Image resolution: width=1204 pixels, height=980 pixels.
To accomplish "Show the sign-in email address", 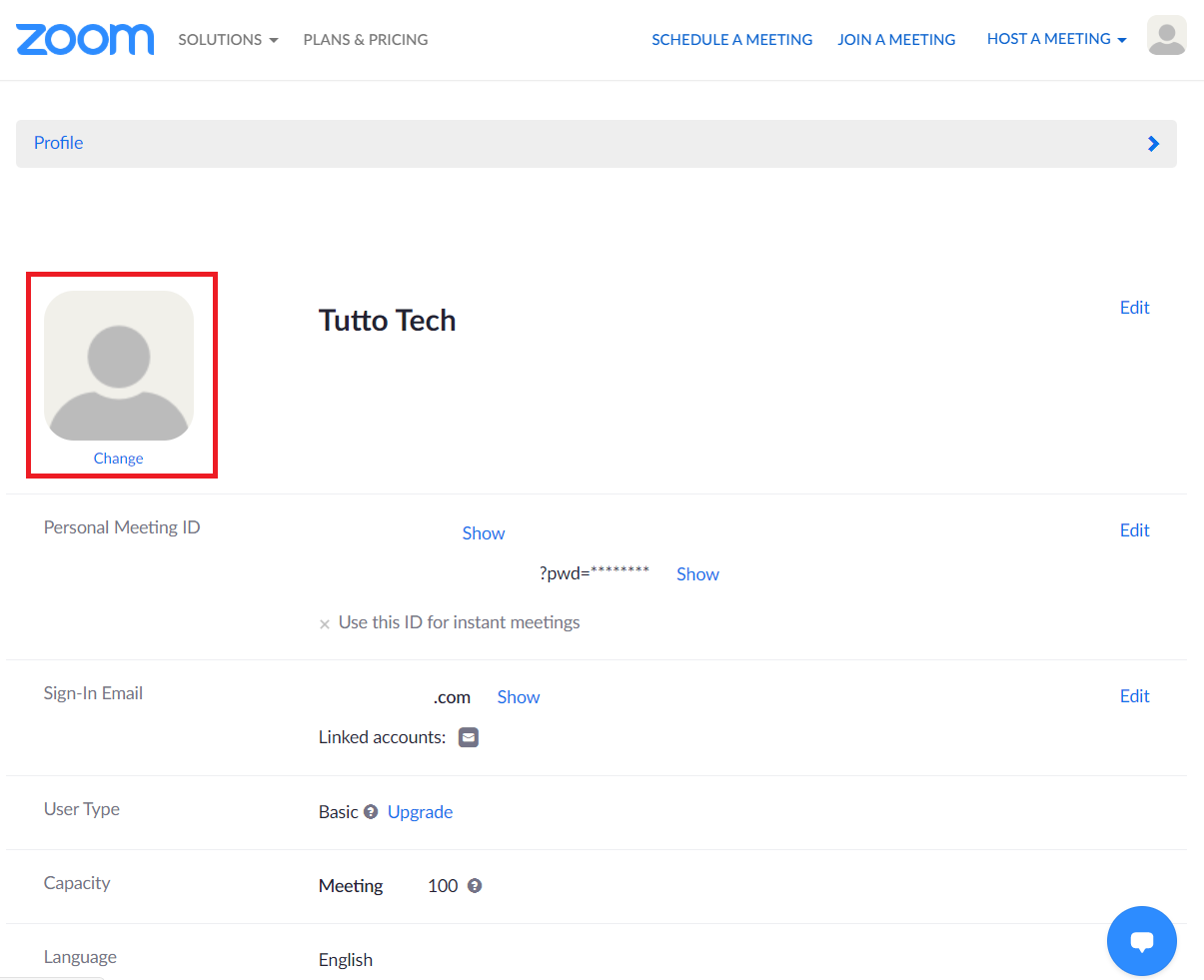I will [518, 697].
